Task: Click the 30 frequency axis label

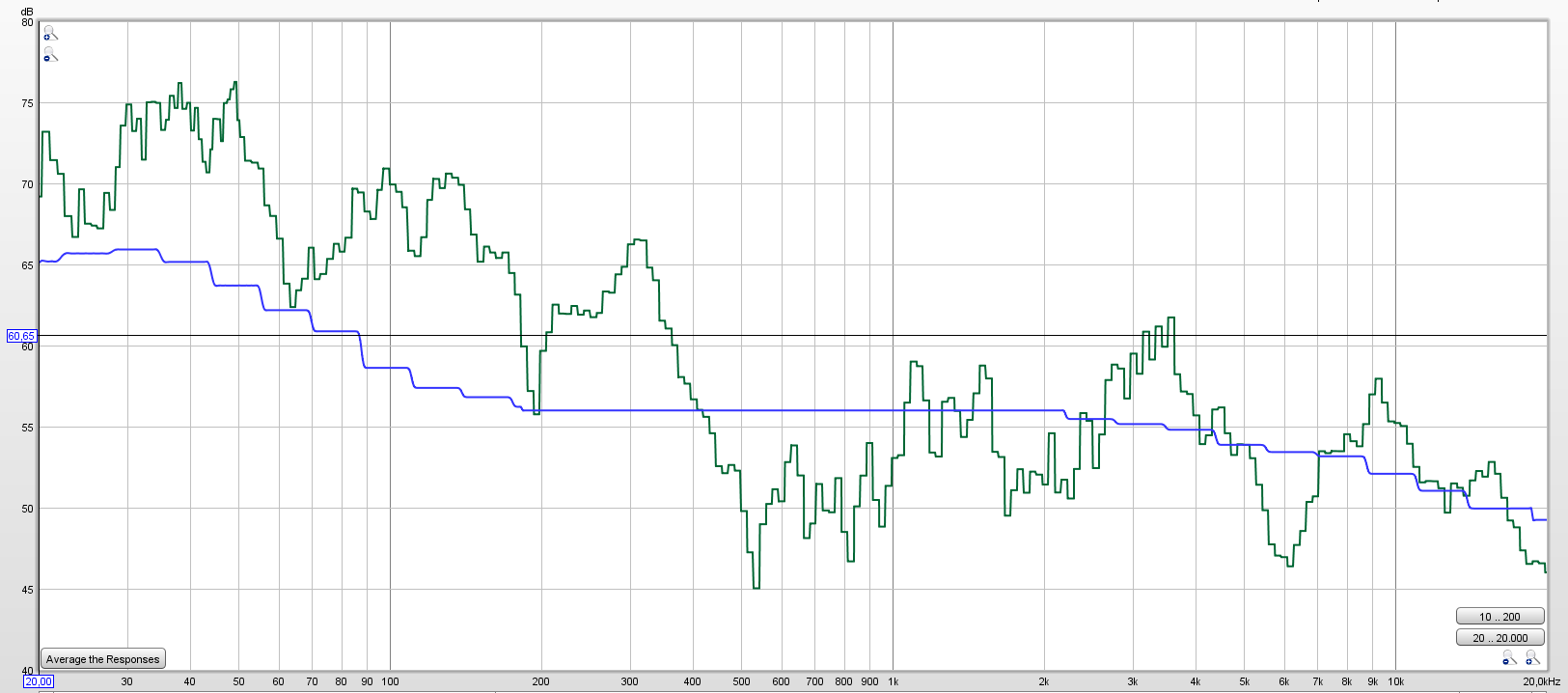Action: (127, 681)
